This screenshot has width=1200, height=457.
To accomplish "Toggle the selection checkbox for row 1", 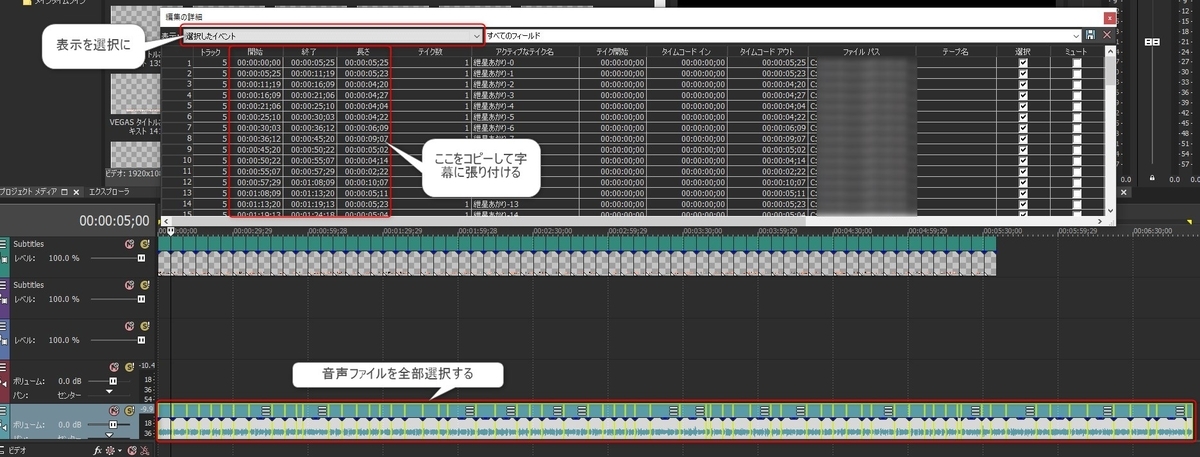I will click(1022, 62).
